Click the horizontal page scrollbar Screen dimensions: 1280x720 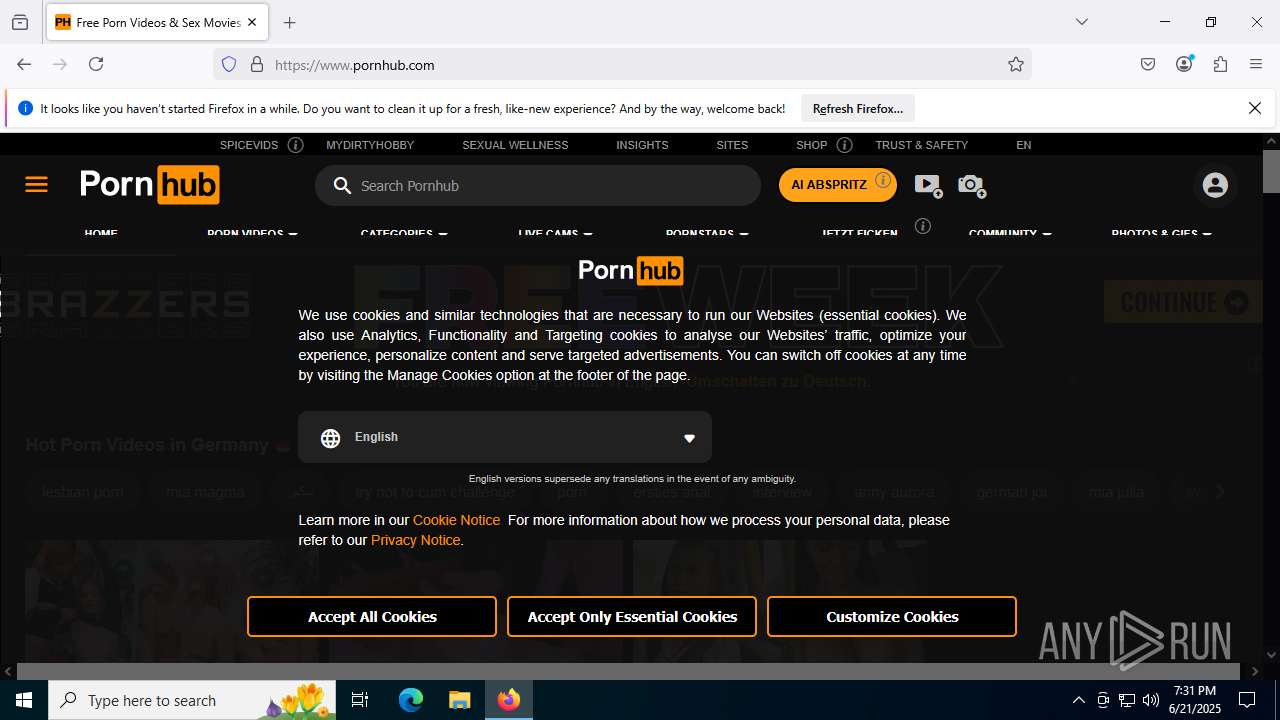(x=628, y=672)
